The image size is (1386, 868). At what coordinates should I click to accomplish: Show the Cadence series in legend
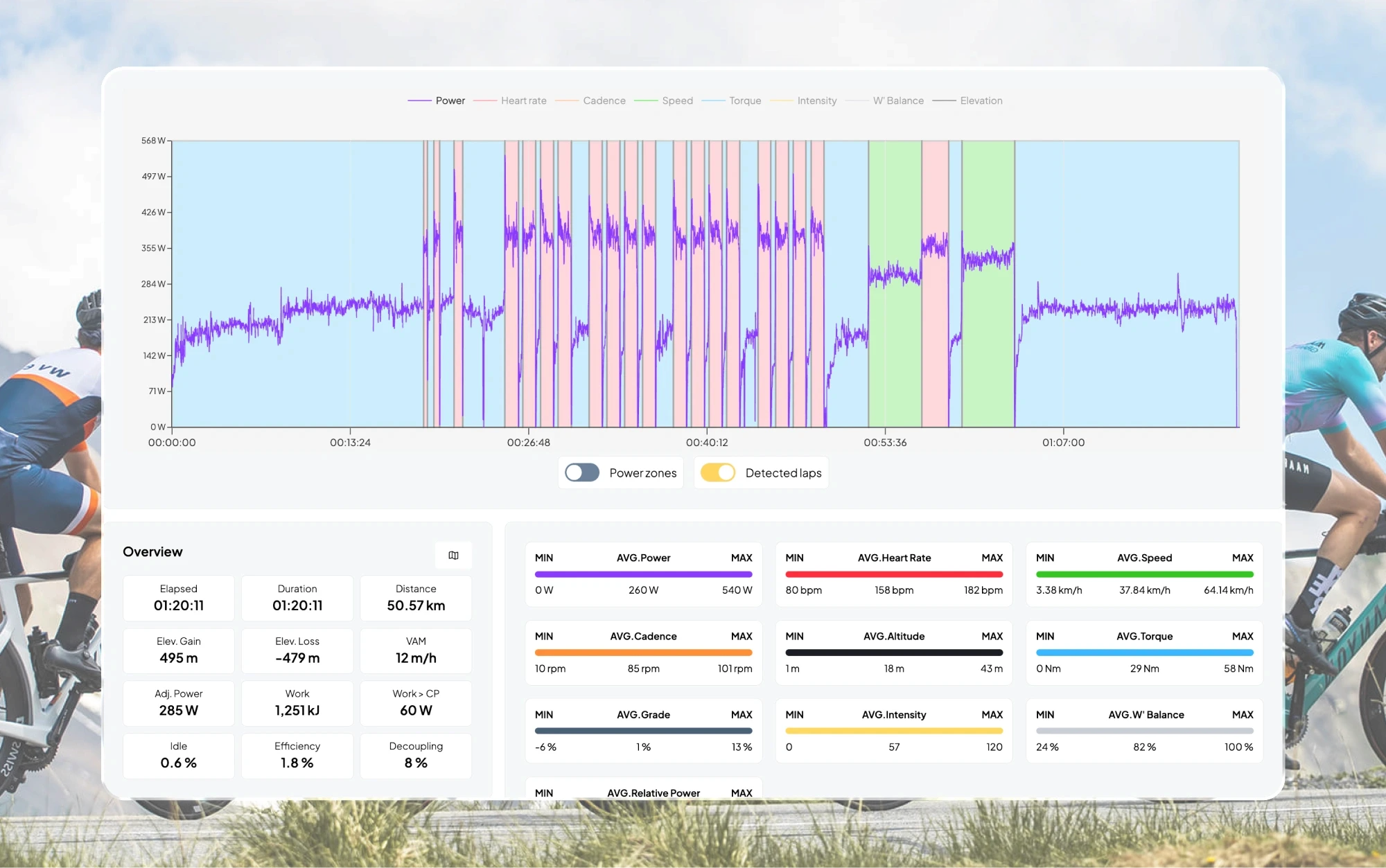tap(604, 100)
